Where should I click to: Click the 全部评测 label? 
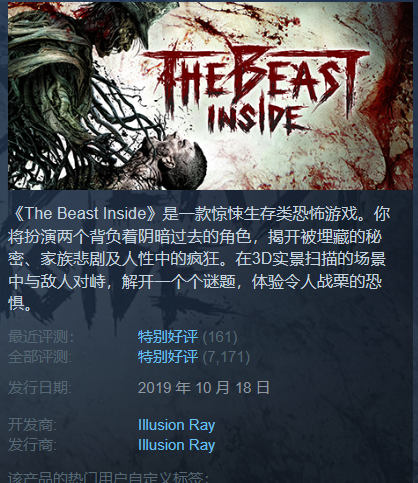tap(40, 357)
